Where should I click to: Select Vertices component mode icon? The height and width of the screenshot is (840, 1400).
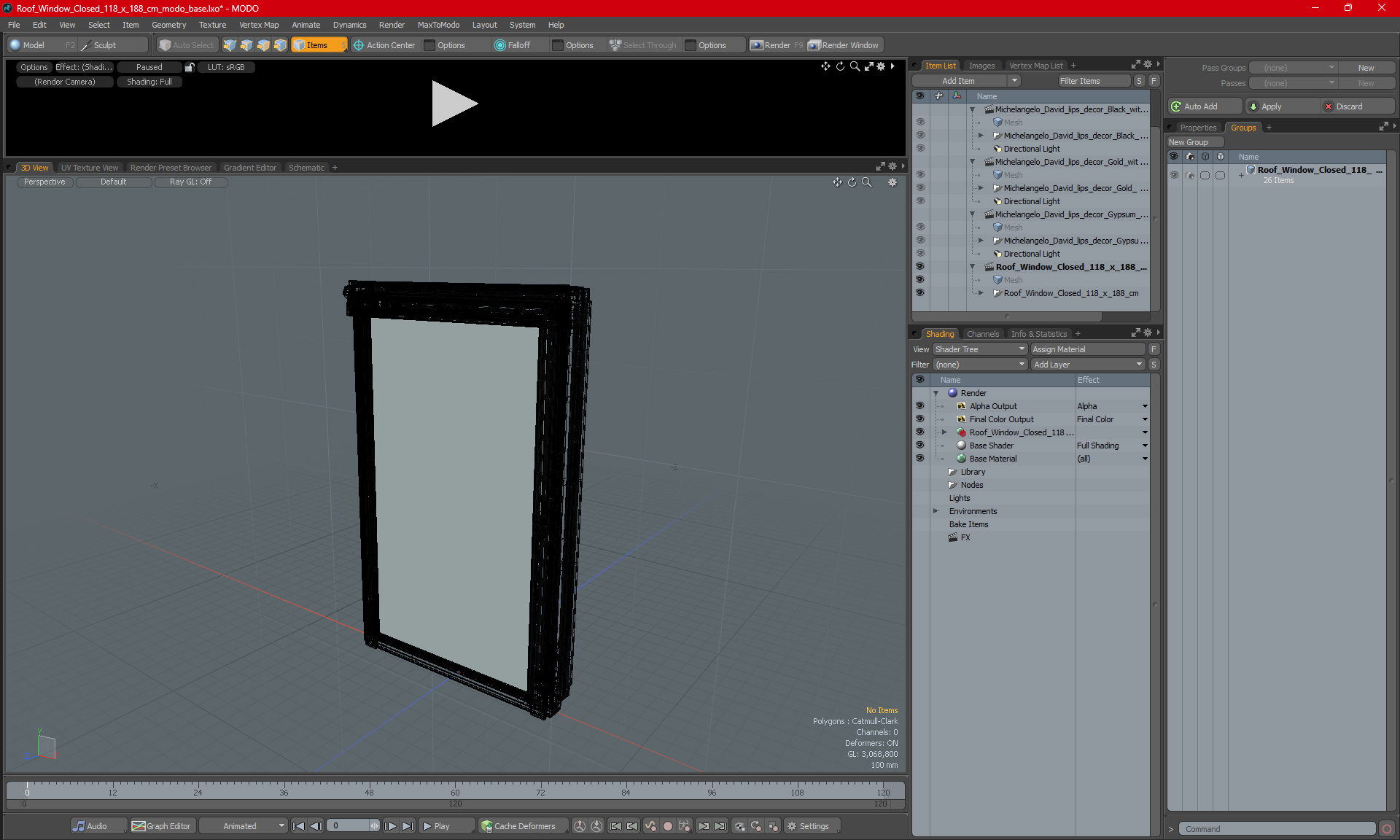tap(230, 45)
